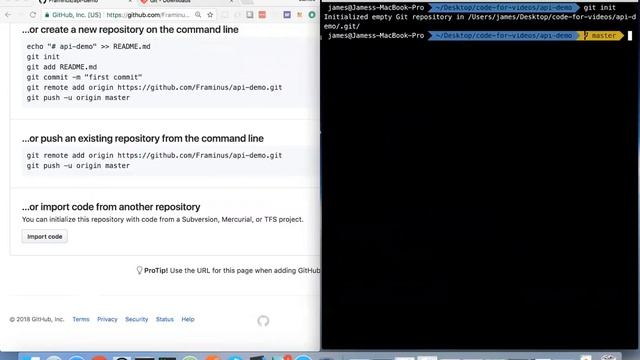
Task: Click 'james@Jamess-MacBook-Pro' on the second terminal prompt
Action: [x=376, y=36]
